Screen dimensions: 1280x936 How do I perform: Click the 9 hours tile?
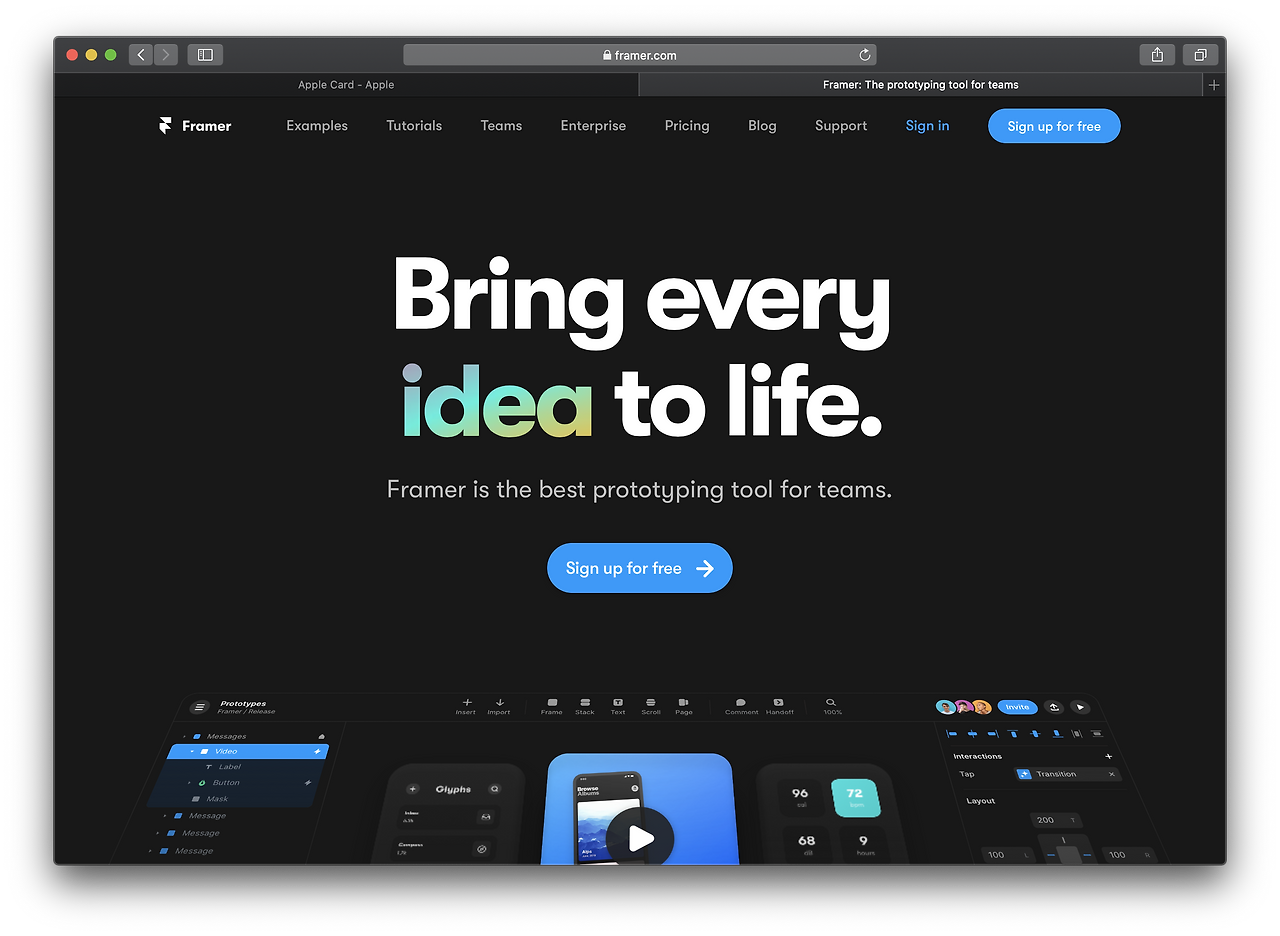[863, 845]
